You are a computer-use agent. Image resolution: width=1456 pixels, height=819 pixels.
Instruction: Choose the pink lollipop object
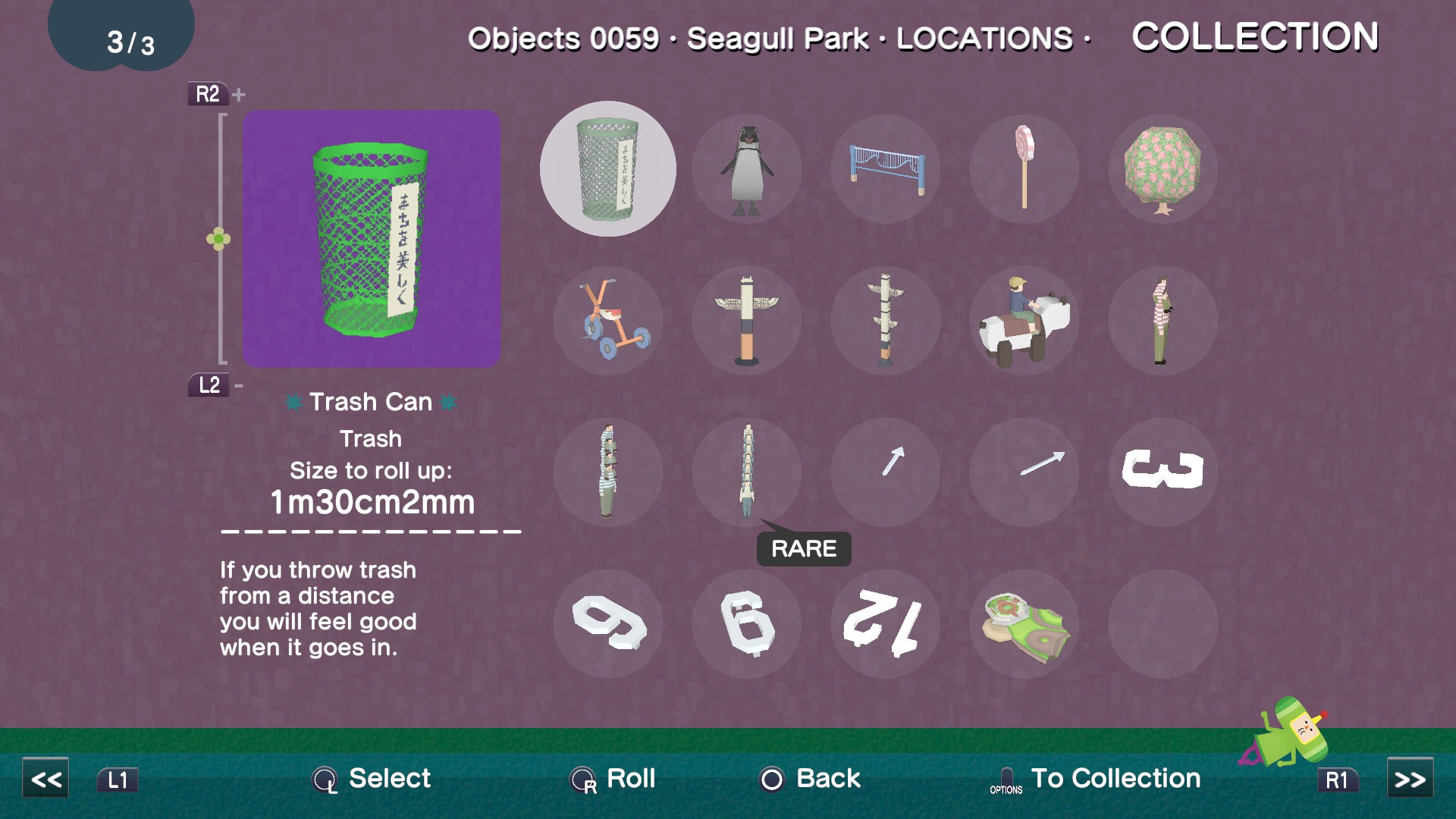(x=1025, y=169)
